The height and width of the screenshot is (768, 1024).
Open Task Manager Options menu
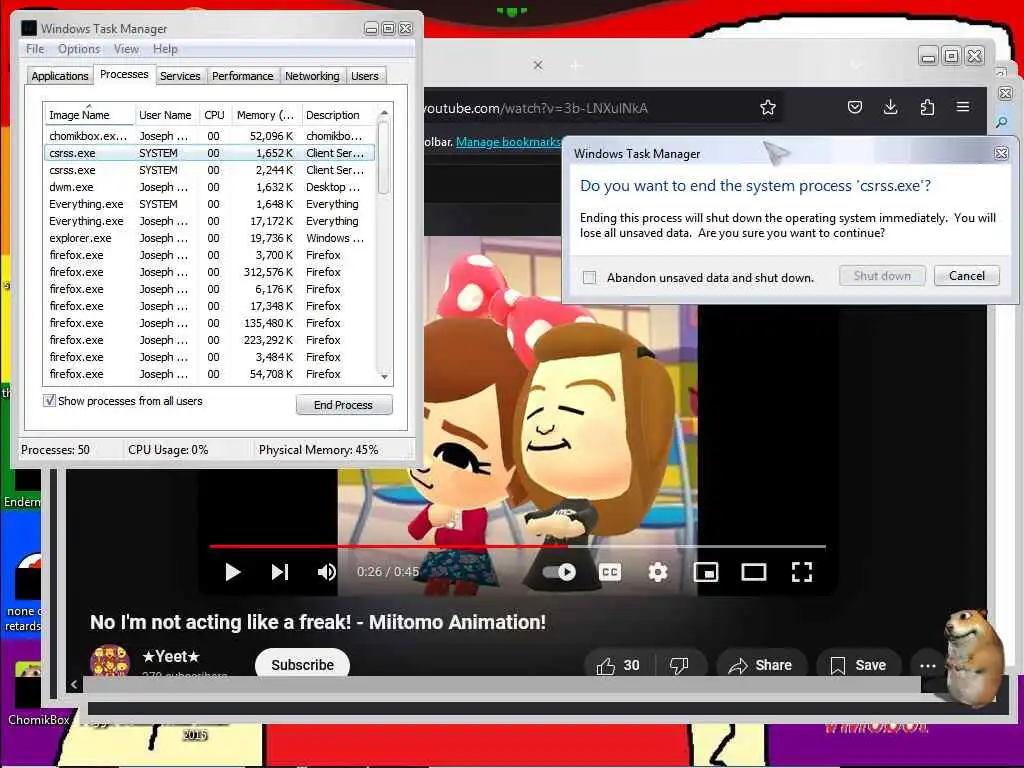pyautogui.click(x=79, y=49)
